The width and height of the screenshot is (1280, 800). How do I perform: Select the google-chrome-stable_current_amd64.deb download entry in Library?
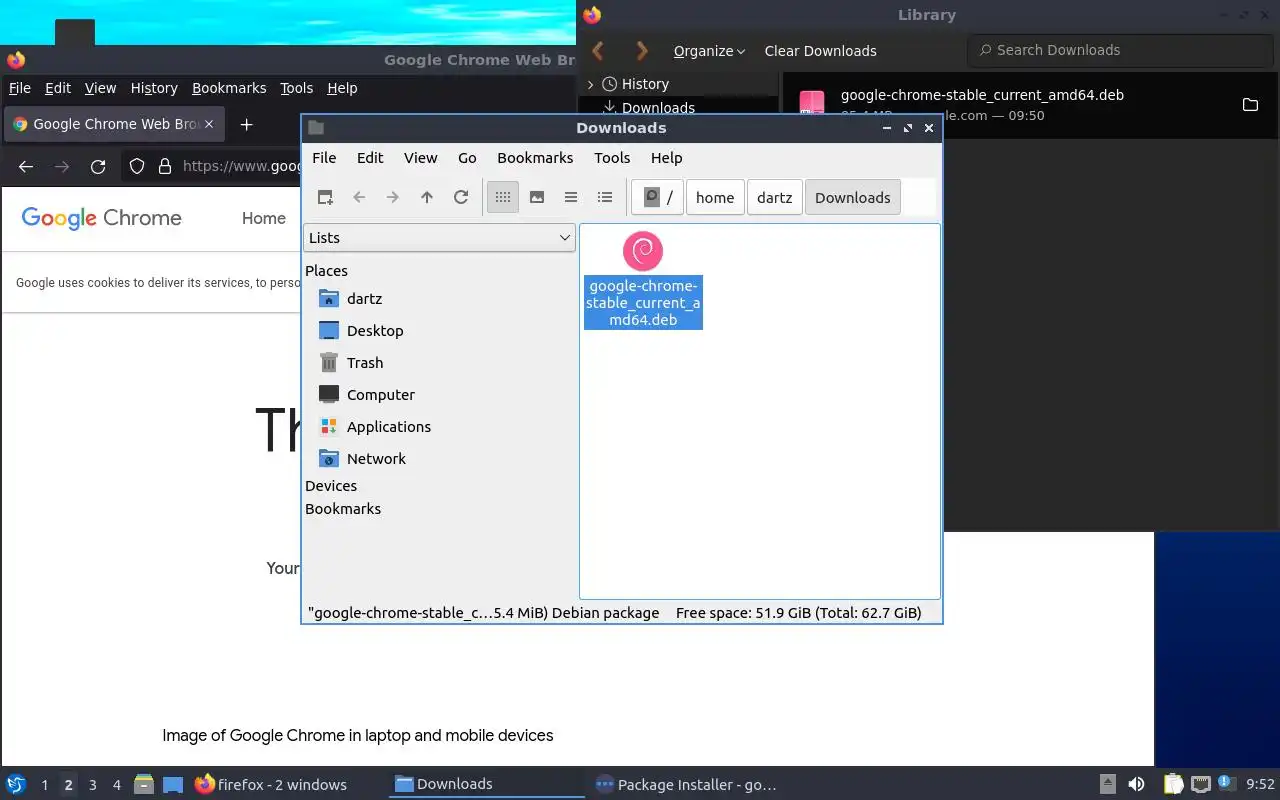[x=1030, y=105]
